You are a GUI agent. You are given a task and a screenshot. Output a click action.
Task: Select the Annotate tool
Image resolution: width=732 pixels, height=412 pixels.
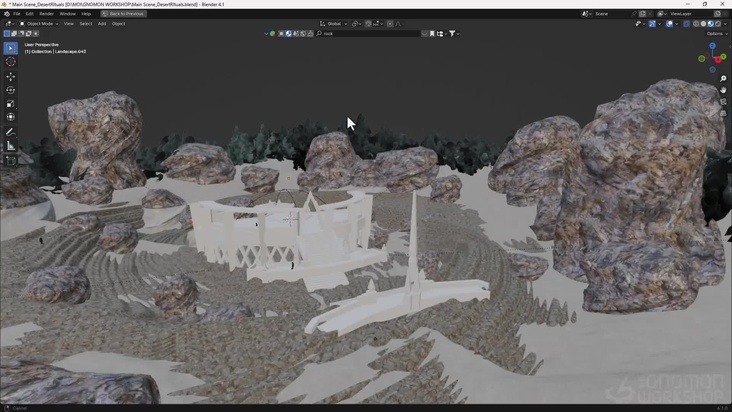pos(10,132)
